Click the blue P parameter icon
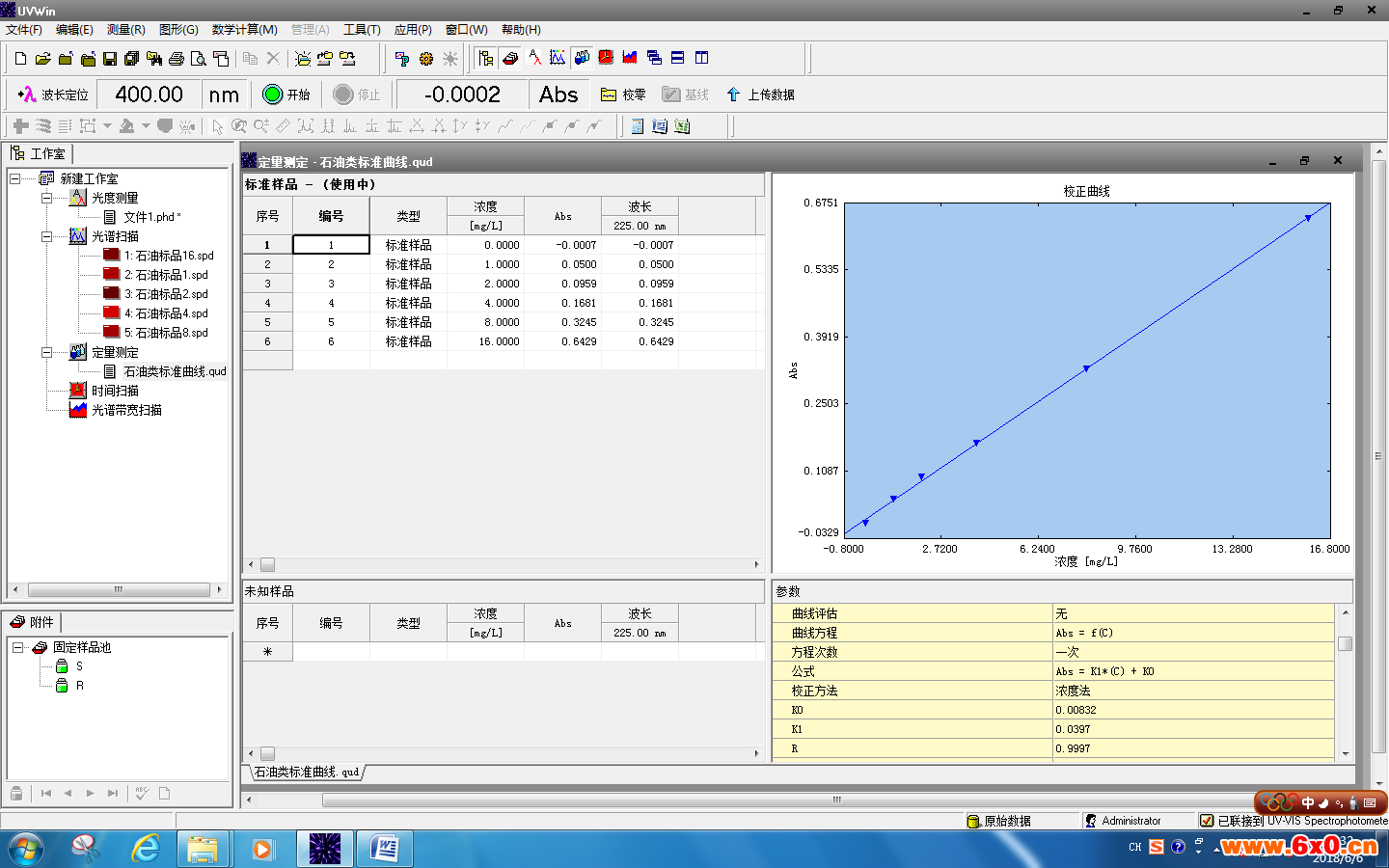 pos(402,59)
